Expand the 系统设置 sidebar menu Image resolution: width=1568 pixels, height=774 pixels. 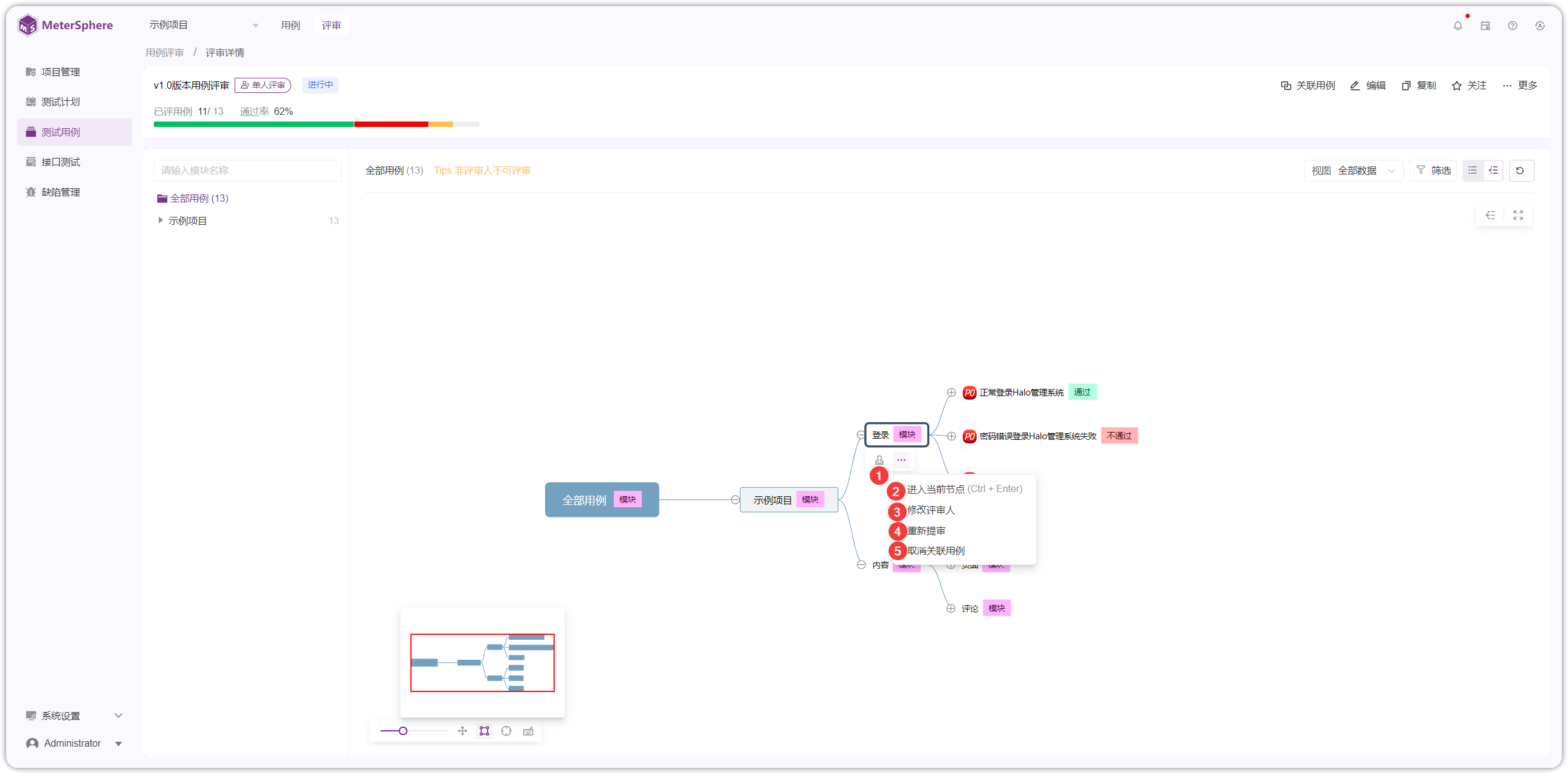coord(74,716)
